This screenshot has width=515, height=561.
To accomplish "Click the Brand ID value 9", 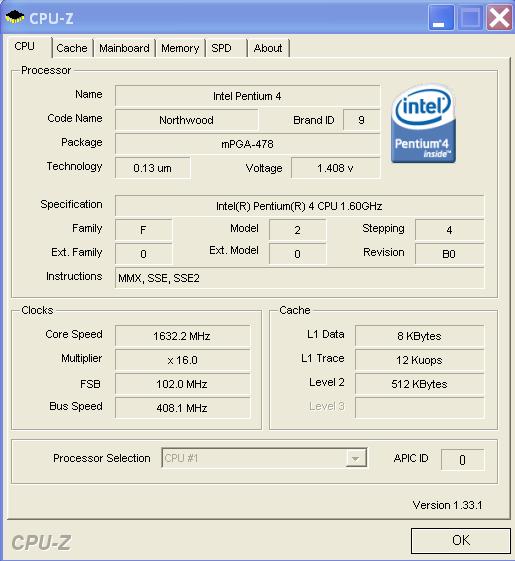I will pos(361,120).
